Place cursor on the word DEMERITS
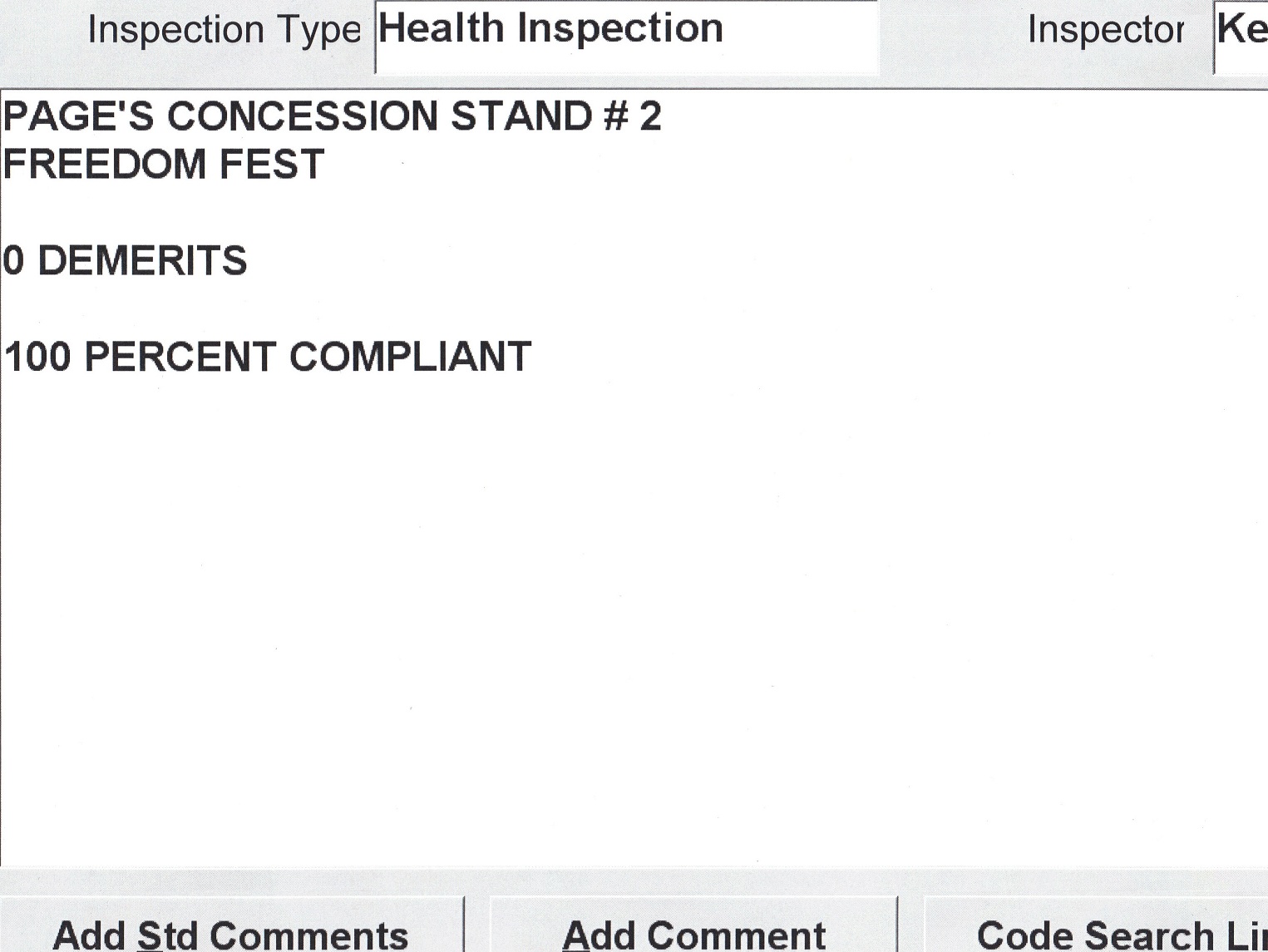Image resolution: width=1268 pixels, height=952 pixels. (x=142, y=260)
